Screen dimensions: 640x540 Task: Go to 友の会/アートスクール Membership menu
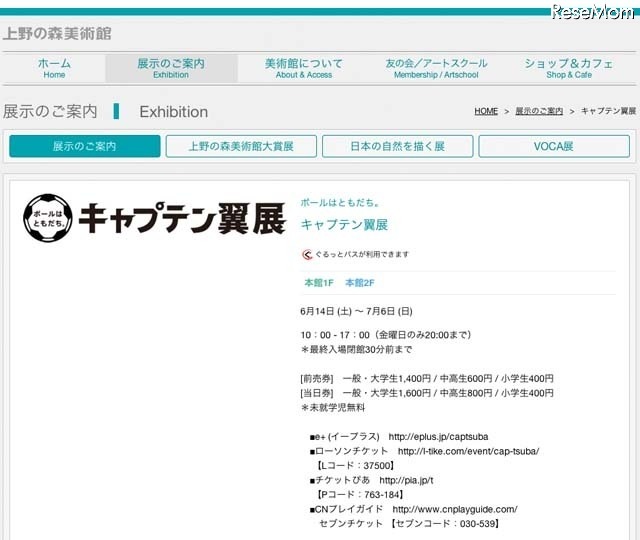tap(436, 68)
